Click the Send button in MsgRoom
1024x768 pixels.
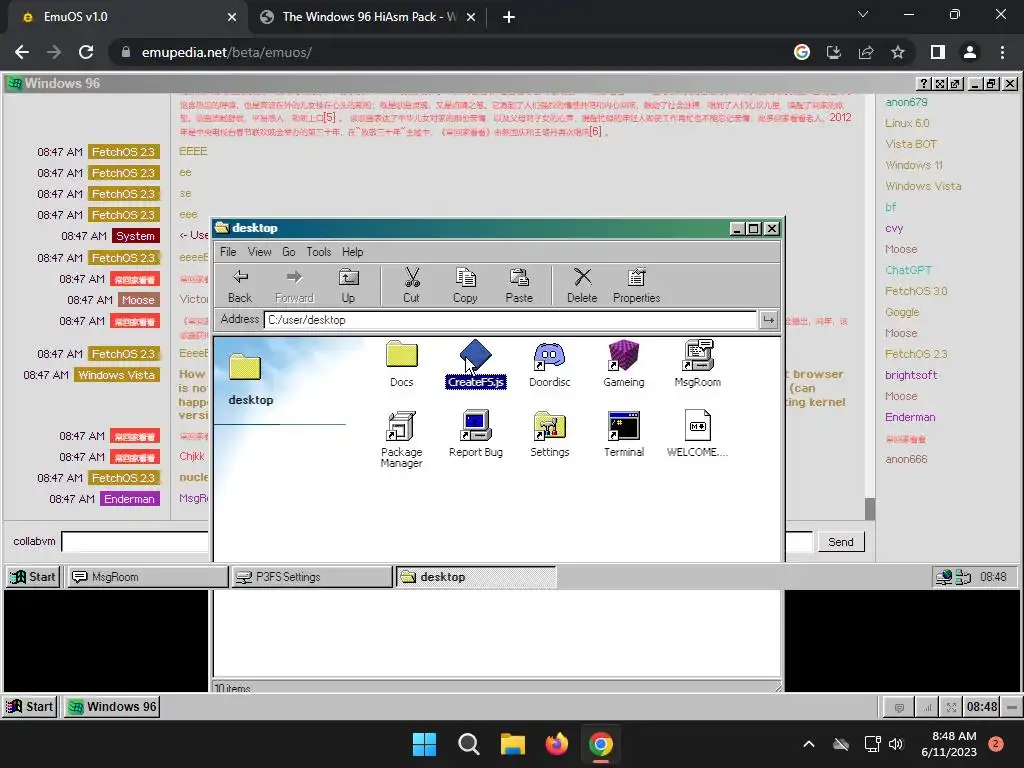coord(840,541)
